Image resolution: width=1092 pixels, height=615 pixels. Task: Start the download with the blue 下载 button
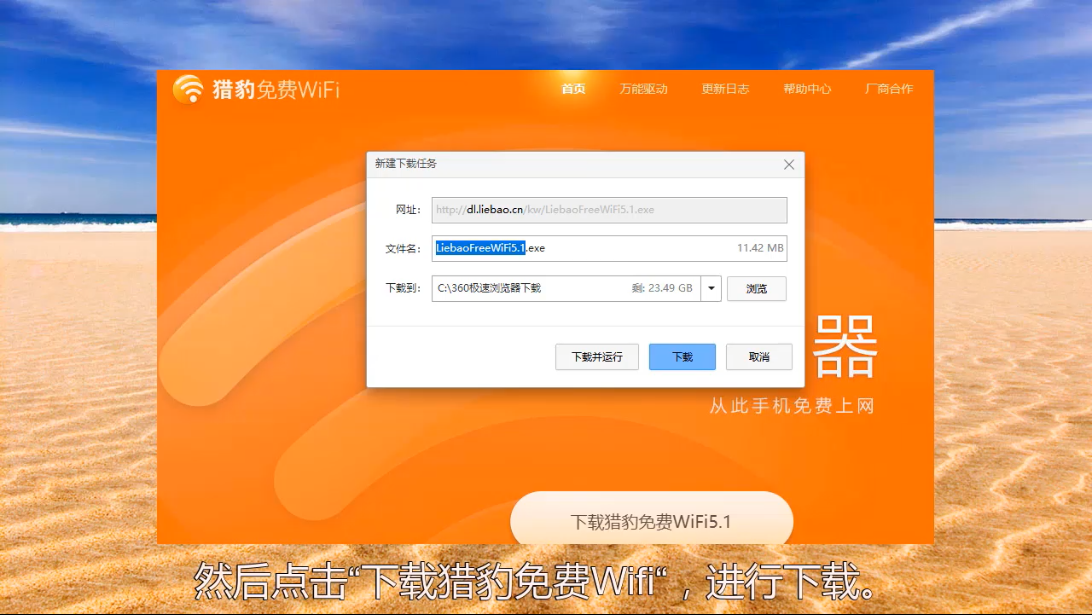click(682, 357)
